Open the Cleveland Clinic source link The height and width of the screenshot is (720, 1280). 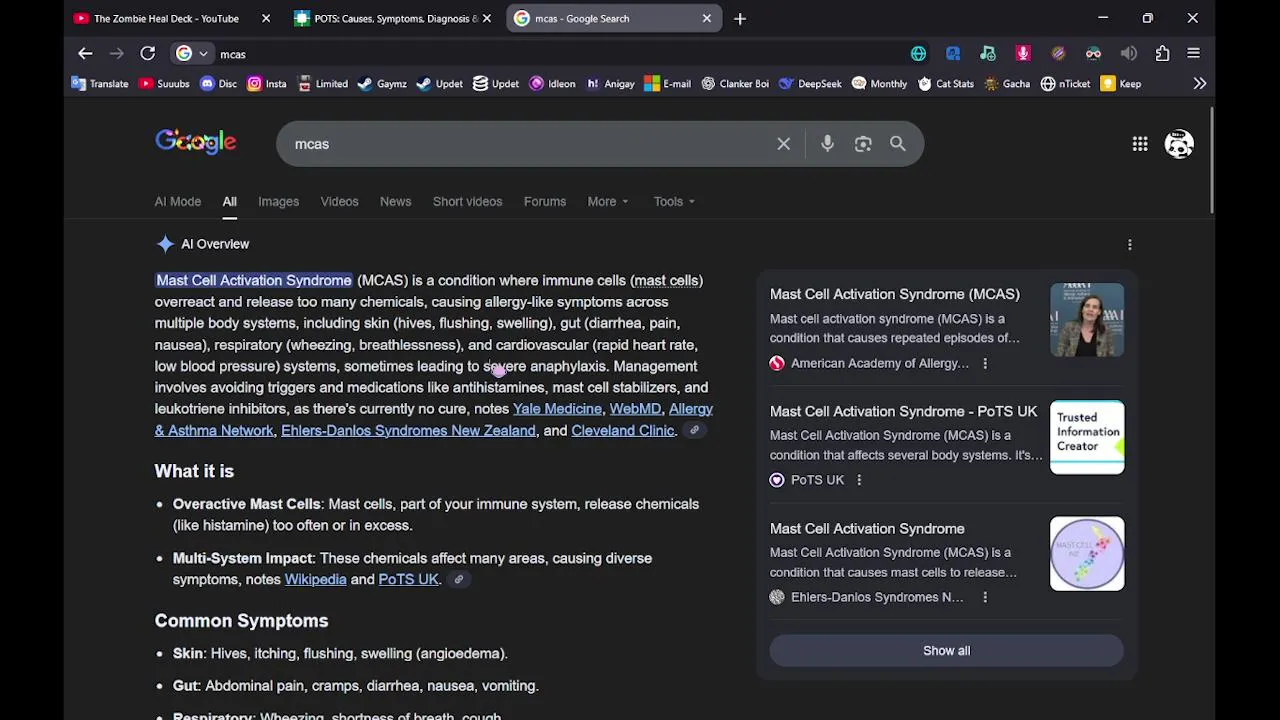coord(623,430)
